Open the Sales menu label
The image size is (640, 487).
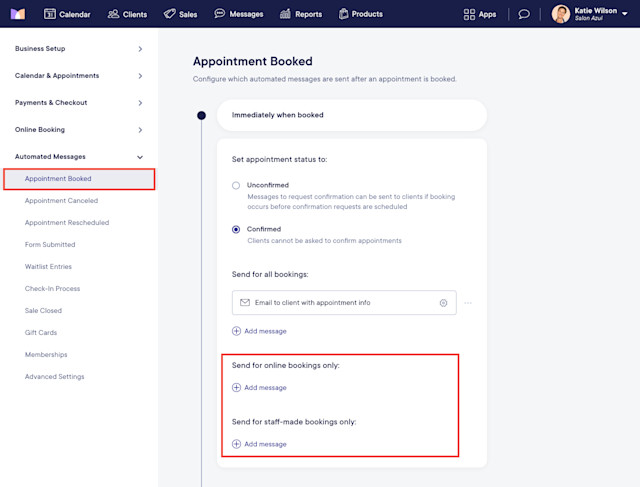coord(188,14)
